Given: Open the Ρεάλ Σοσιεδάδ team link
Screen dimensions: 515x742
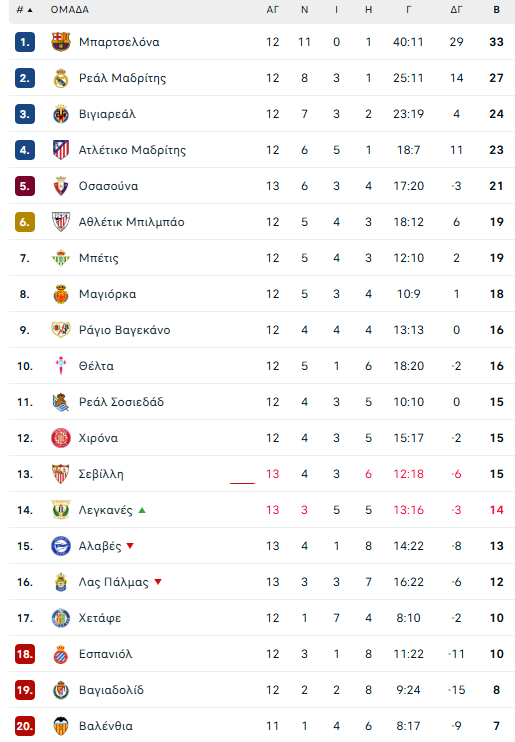Looking at the screenshot, I should pos(121,402).
